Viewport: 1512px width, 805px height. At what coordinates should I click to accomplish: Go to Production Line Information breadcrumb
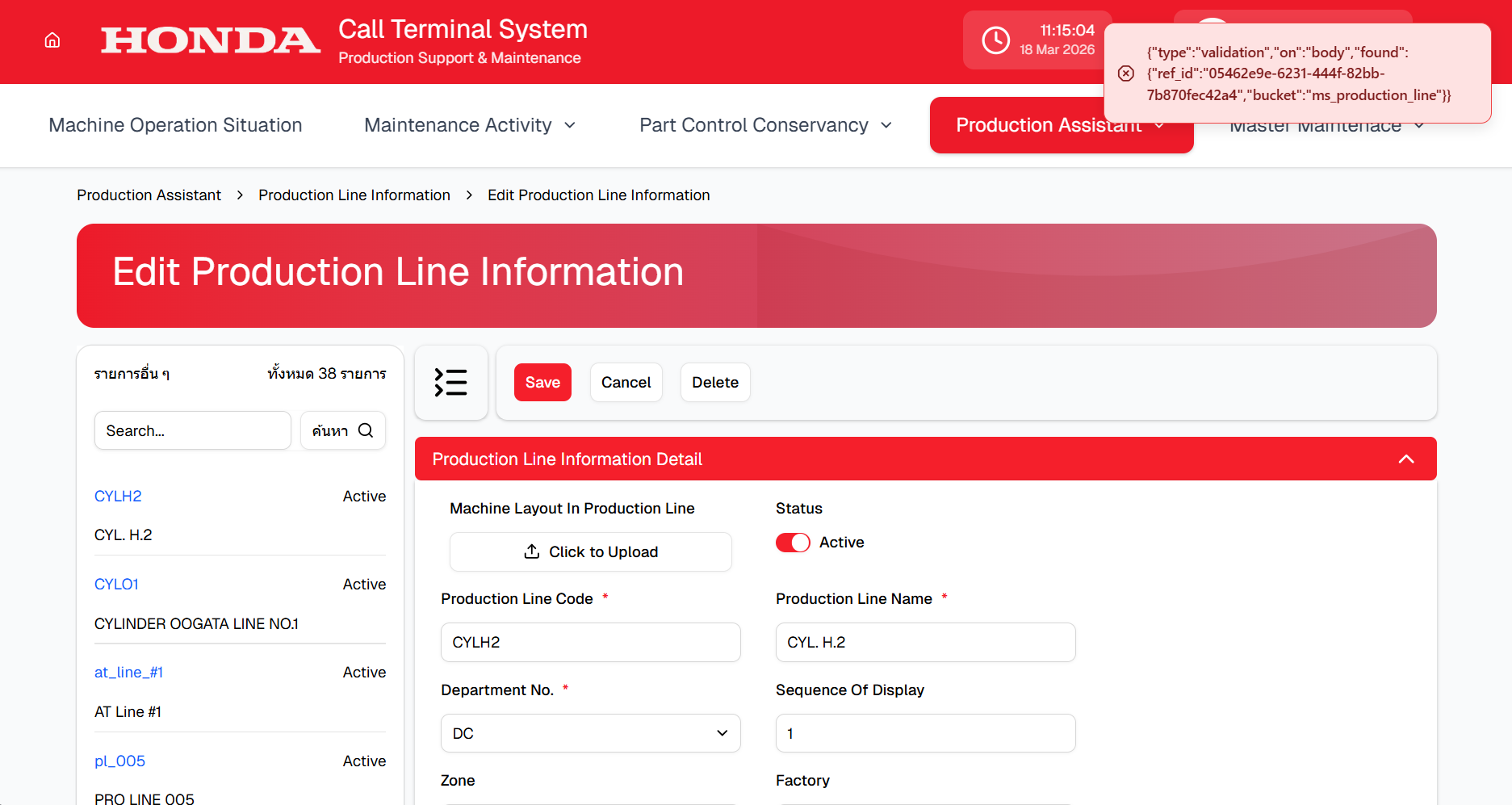point(354,195)
